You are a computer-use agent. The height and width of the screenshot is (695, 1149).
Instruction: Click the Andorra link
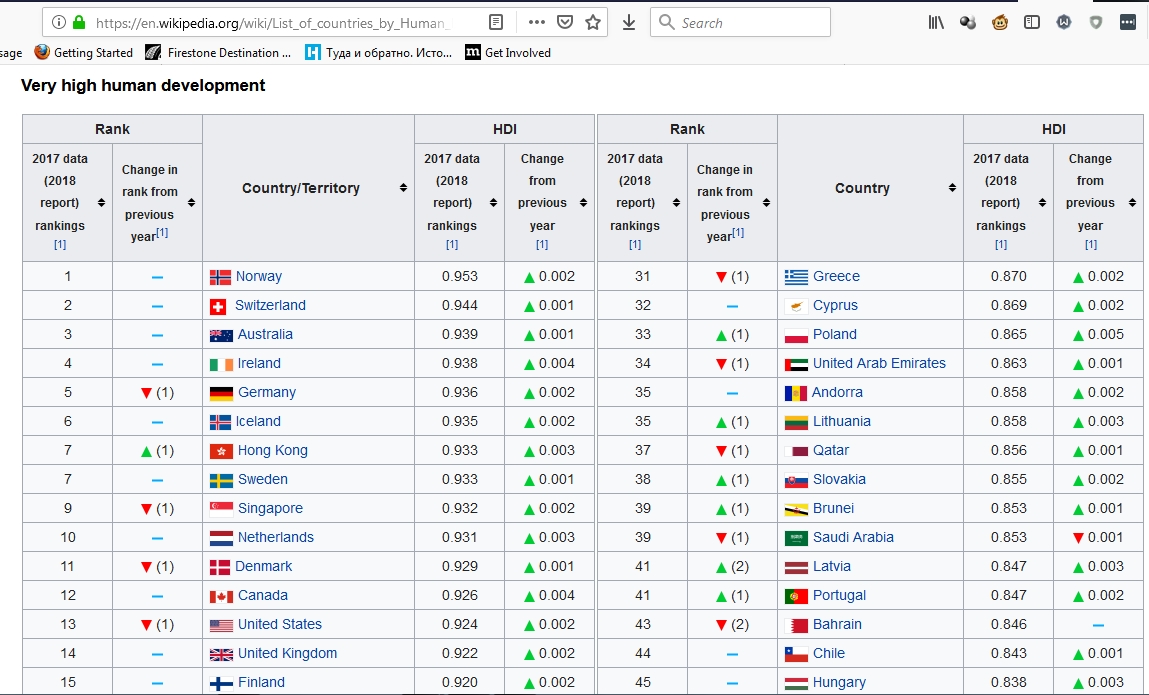tap(837, 392)
